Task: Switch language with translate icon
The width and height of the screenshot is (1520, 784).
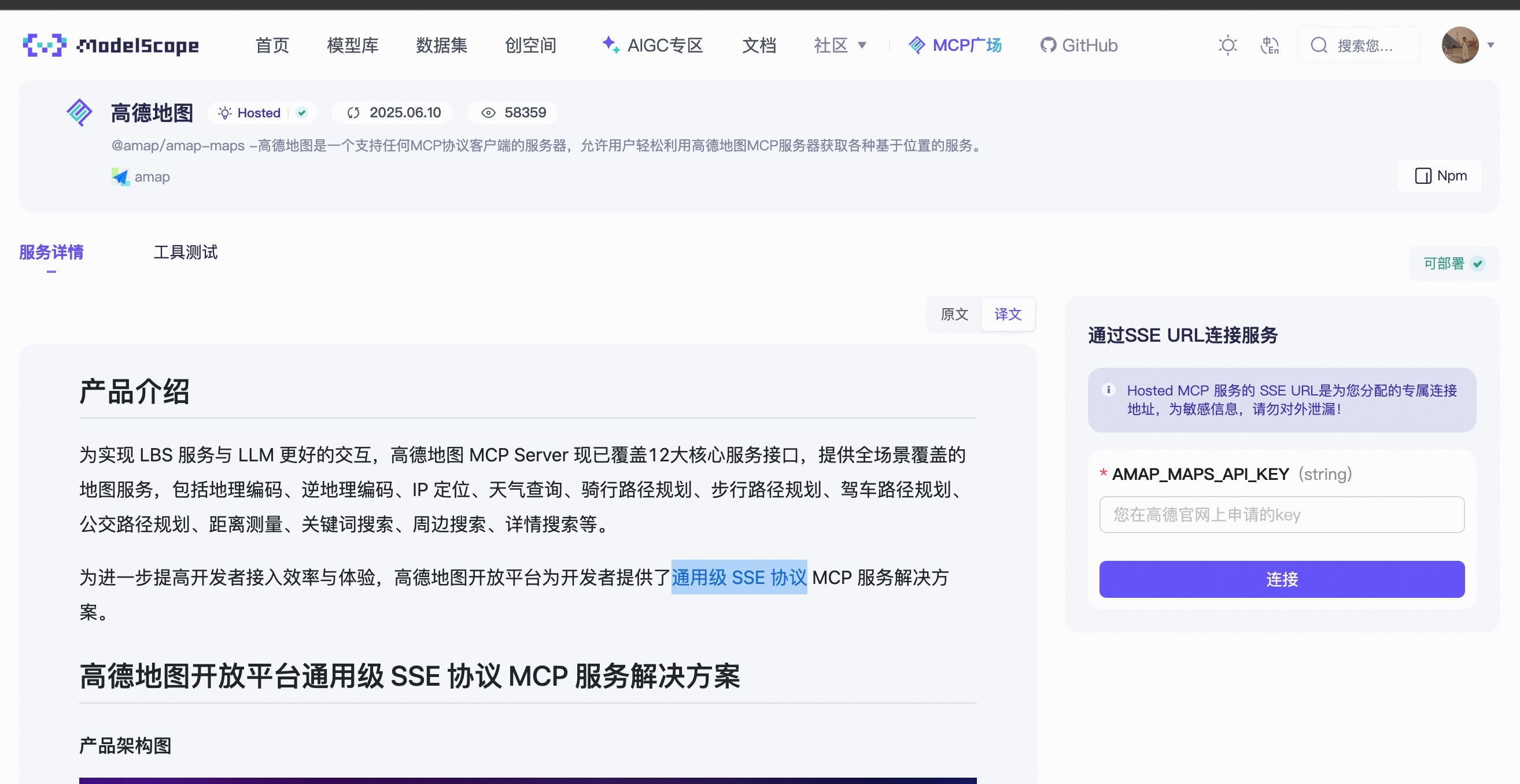Action: click(x=1270, y=46)
